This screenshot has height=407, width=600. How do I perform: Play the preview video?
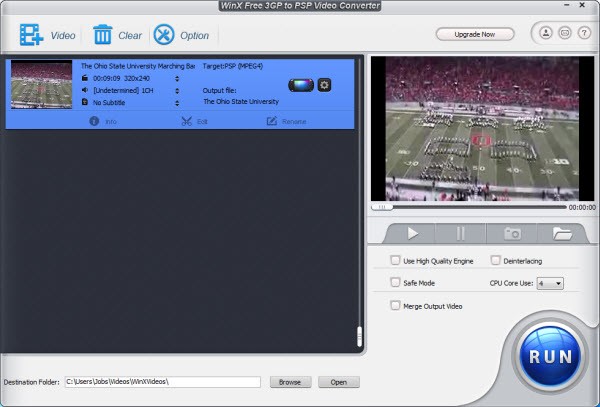point(412,233)
